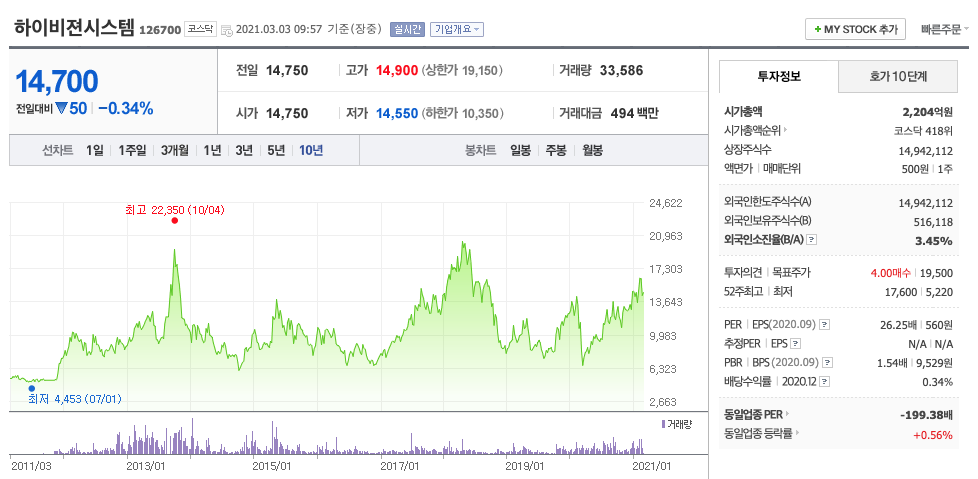Click the 코스닥 418위 rank value
The width and height of the screenshot is (978, 479).
point(923,131)
